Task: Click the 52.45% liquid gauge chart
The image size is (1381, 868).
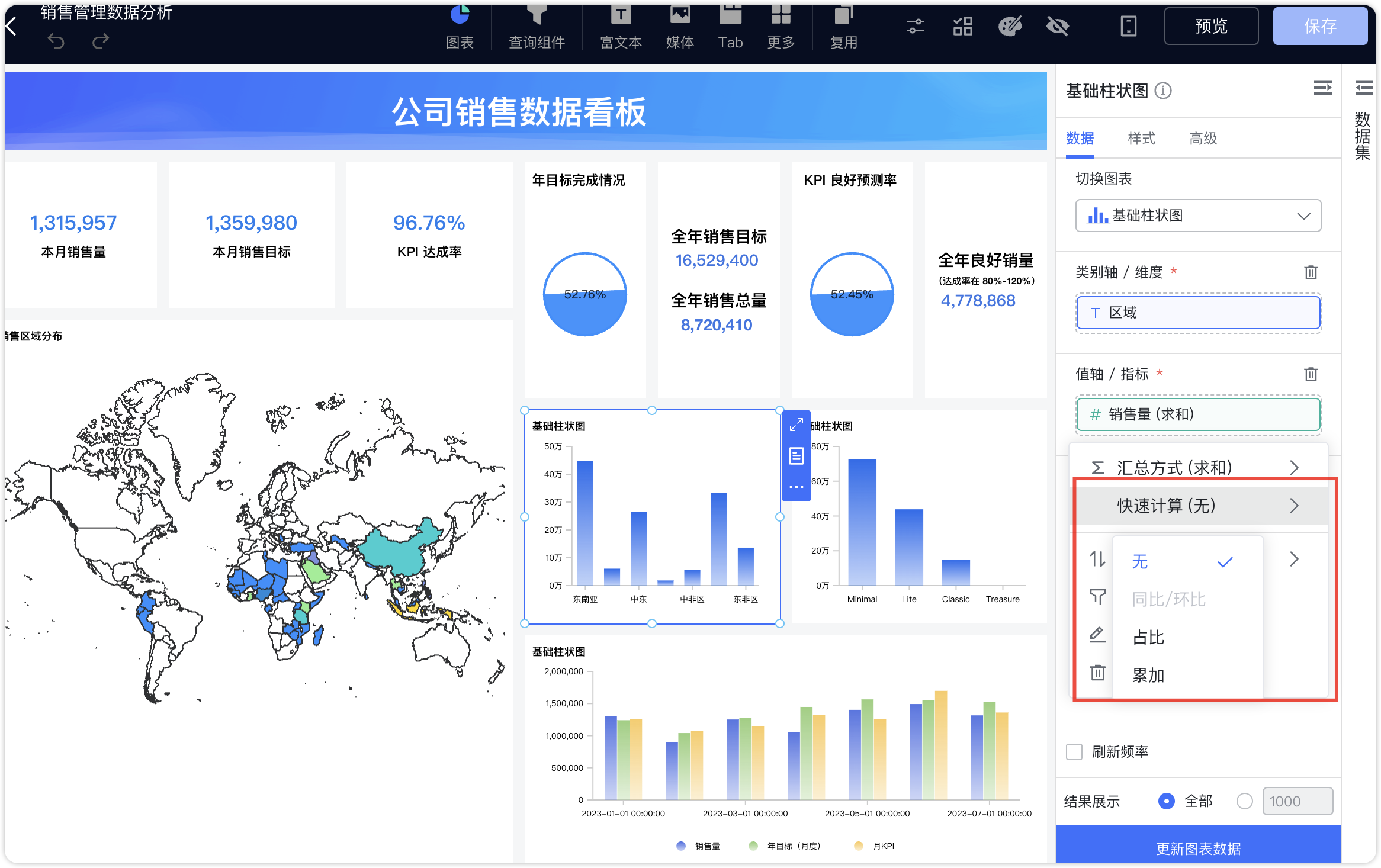Action: coord(852,294)
